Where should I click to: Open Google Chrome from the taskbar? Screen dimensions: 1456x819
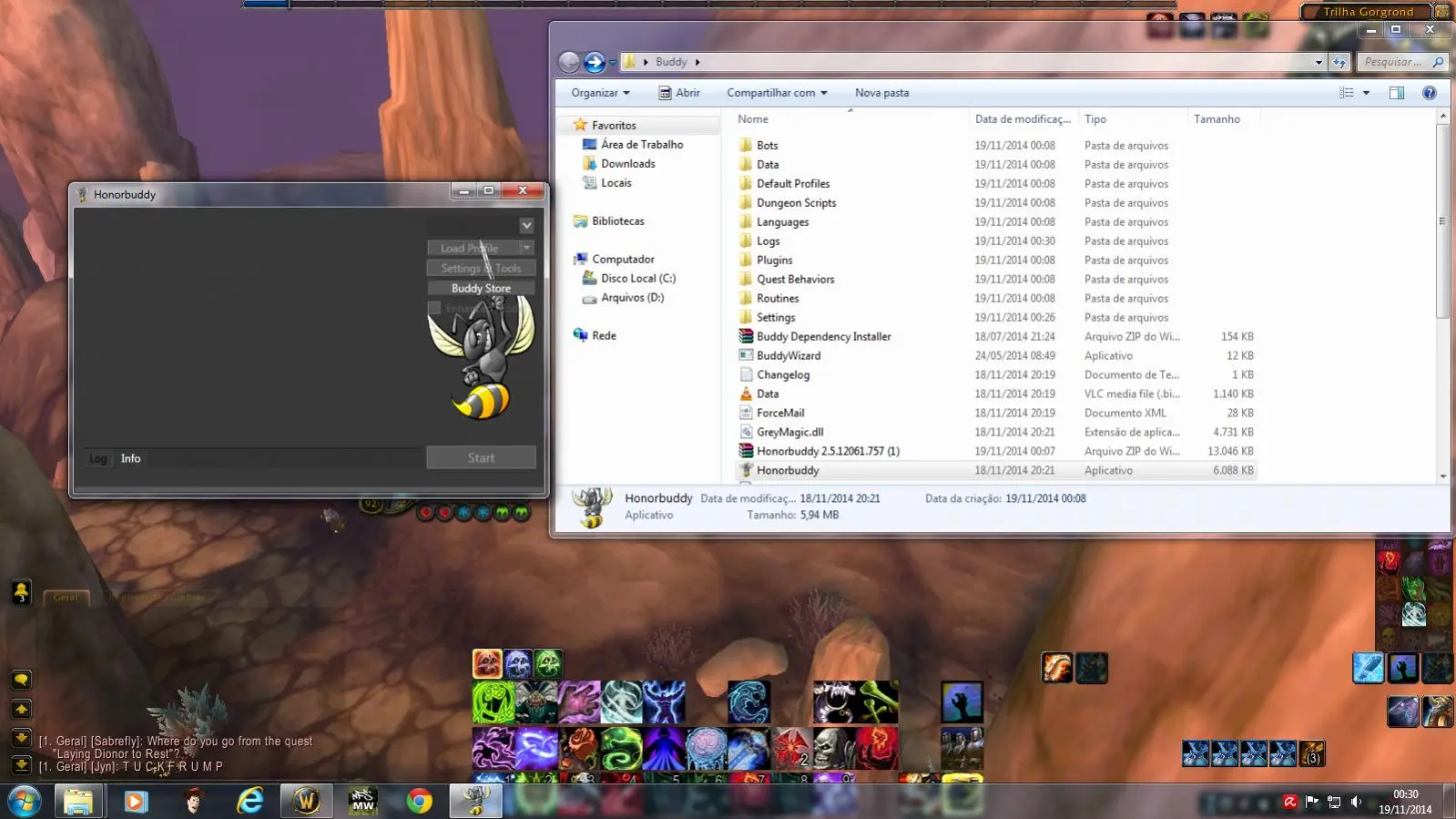[x=420, y=802]
